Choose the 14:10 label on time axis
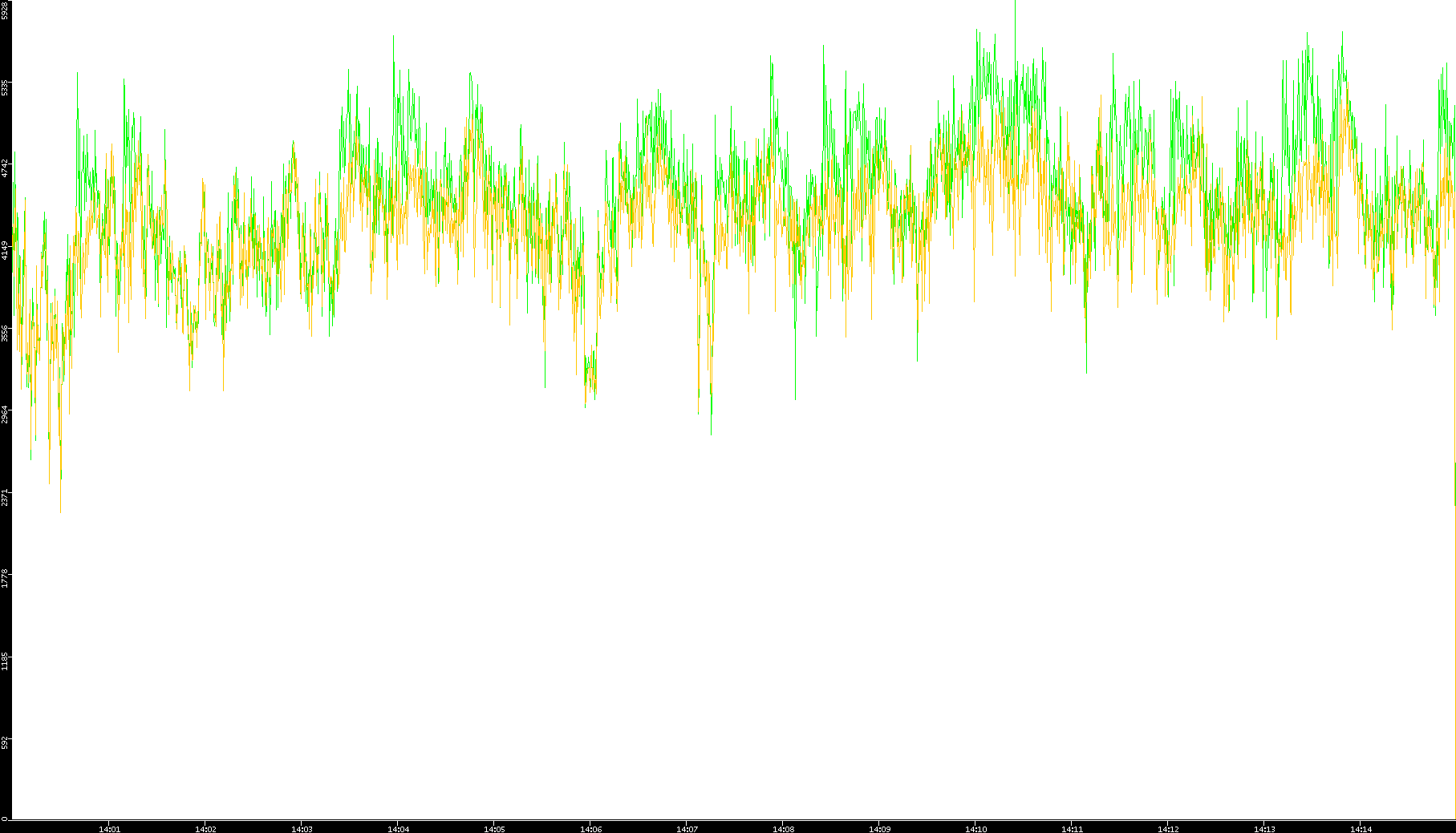The image size is (1456, 833). pyautogui.click(x=975, y=829)
